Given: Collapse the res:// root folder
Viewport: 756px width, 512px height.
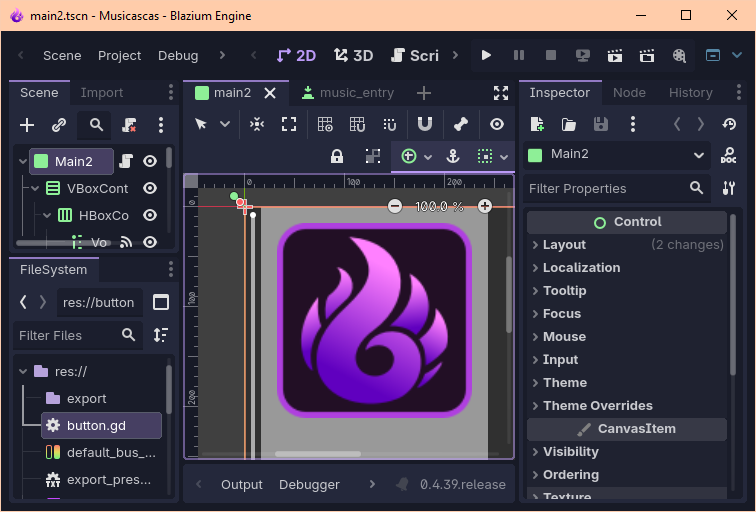Looking at the screenshot, I should 23,371.
